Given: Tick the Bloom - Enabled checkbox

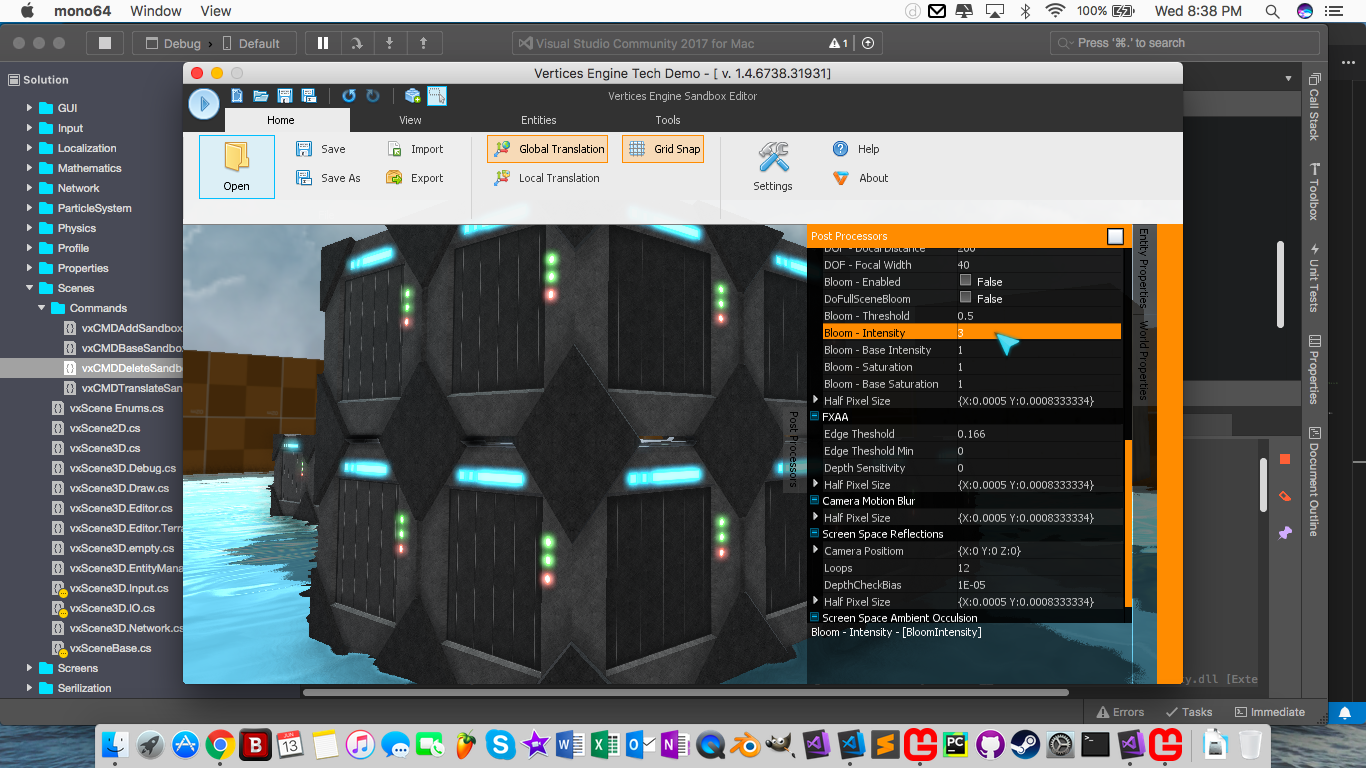Looking at the screenshot, I should pos(965,281).
